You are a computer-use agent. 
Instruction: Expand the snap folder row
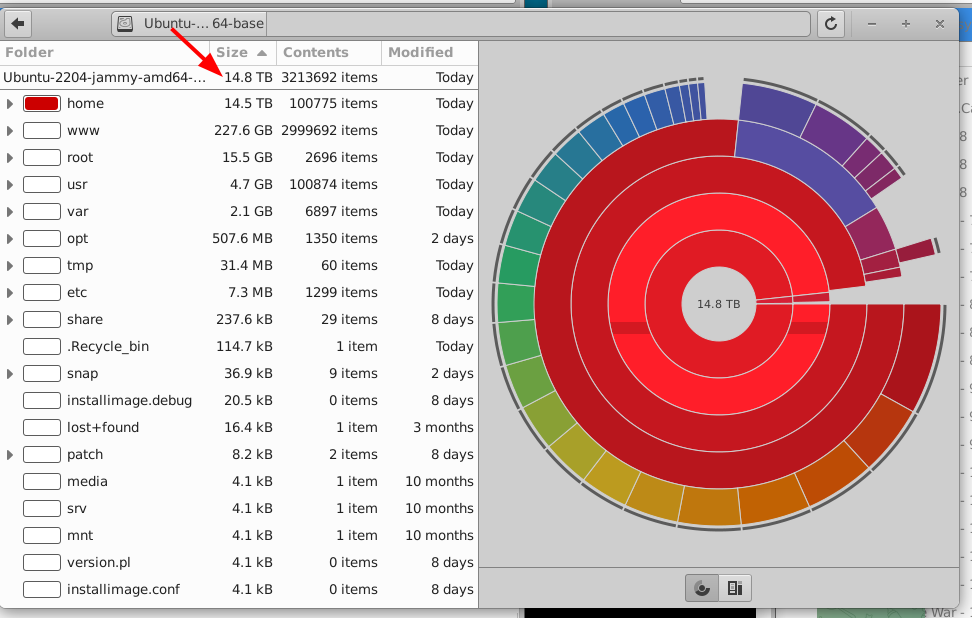click(x=10, y=374)
